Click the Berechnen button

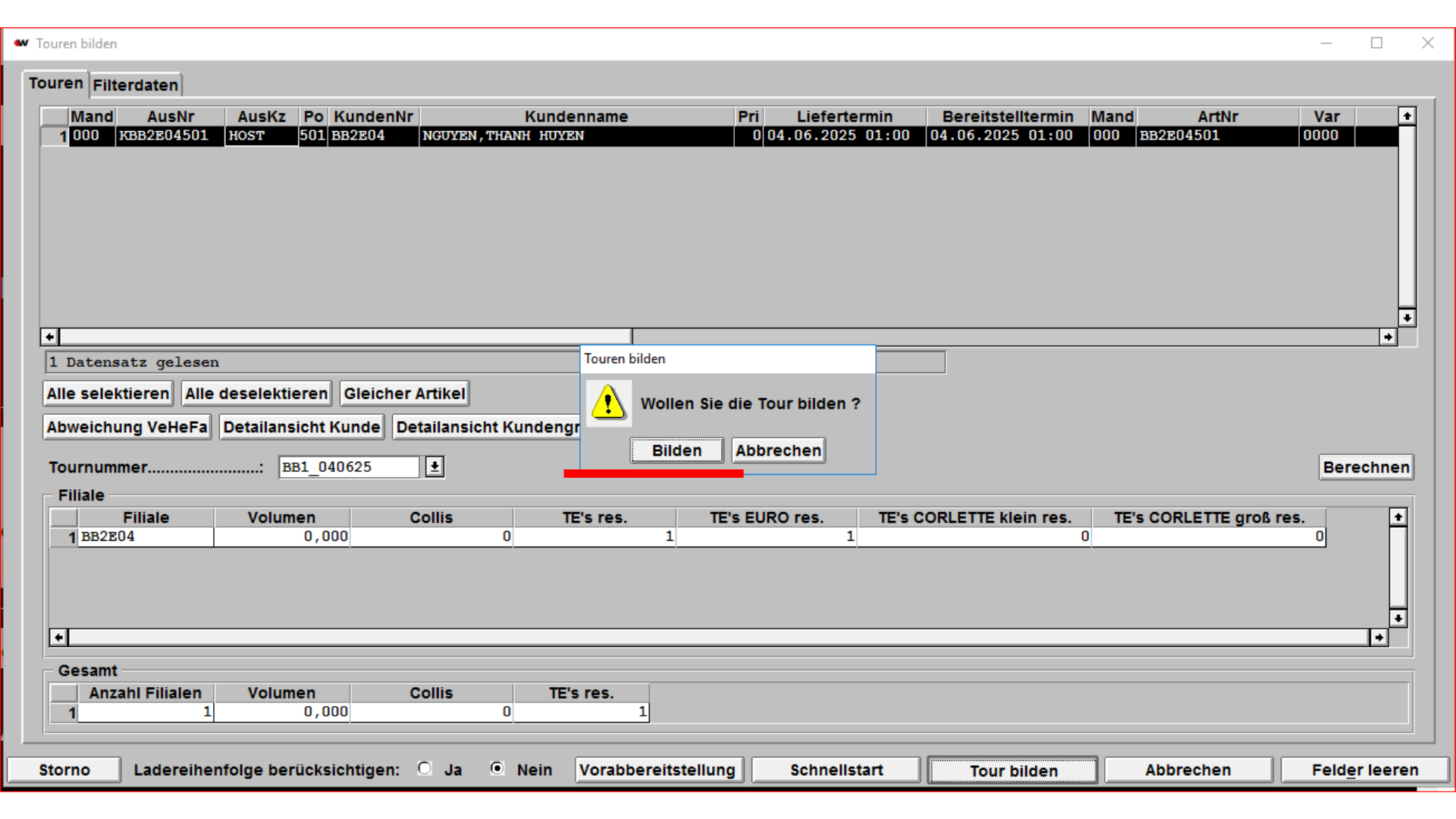click(1366, 467)
